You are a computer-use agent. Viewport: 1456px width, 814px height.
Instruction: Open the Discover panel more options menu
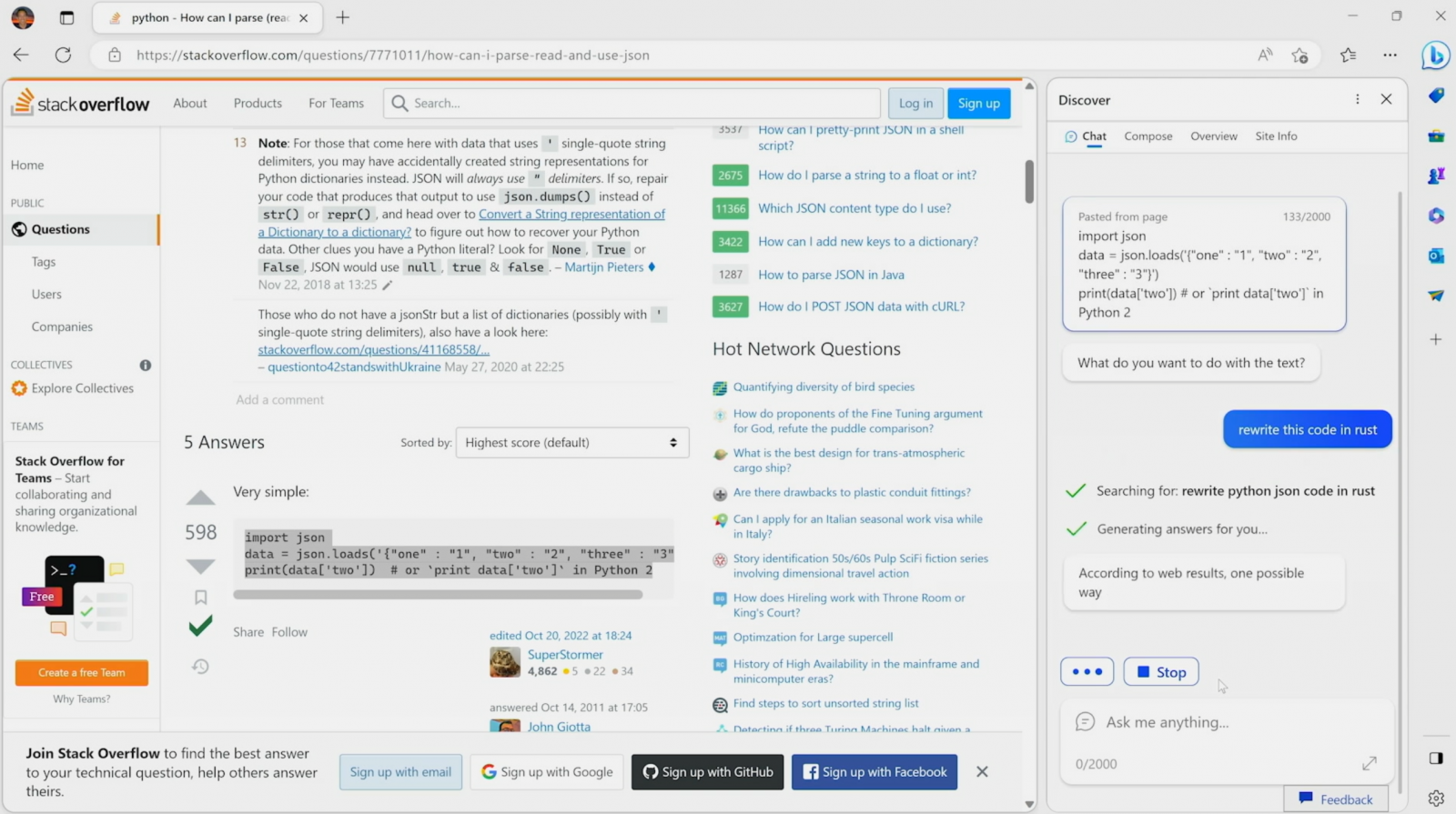pyautogui.click(x=1357, y=99)
